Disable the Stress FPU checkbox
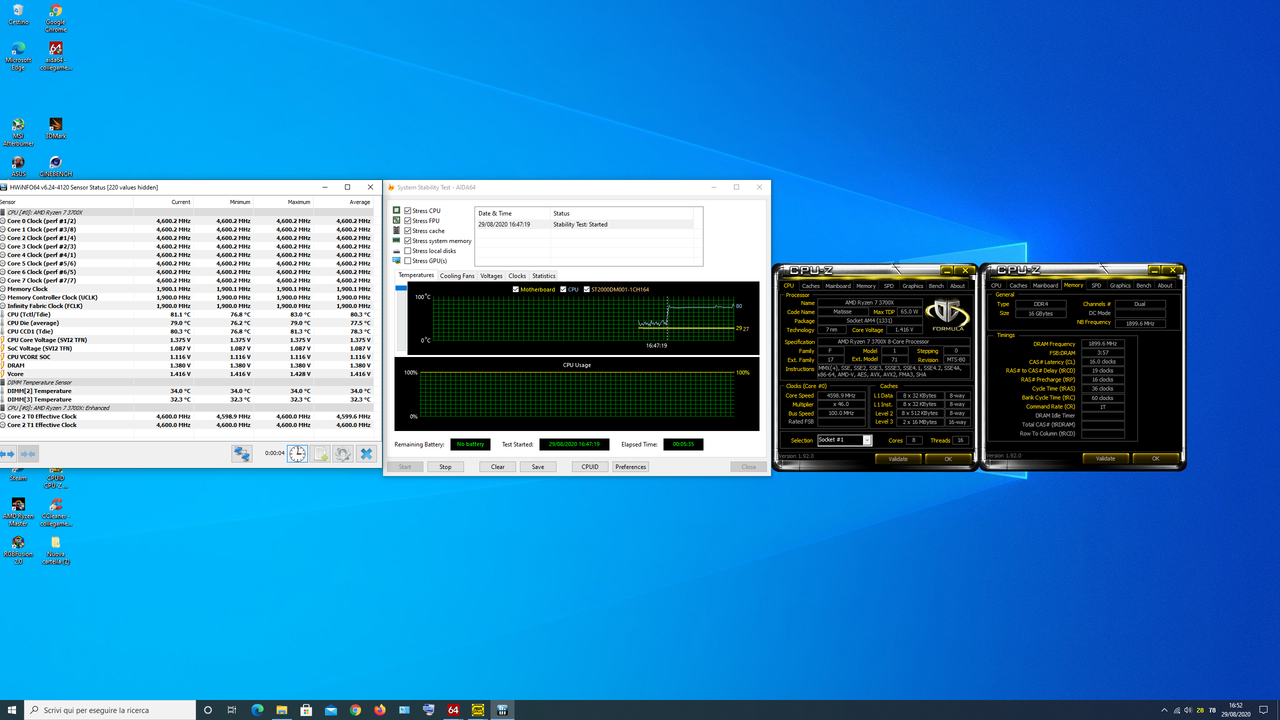 (x=405, y=220)
